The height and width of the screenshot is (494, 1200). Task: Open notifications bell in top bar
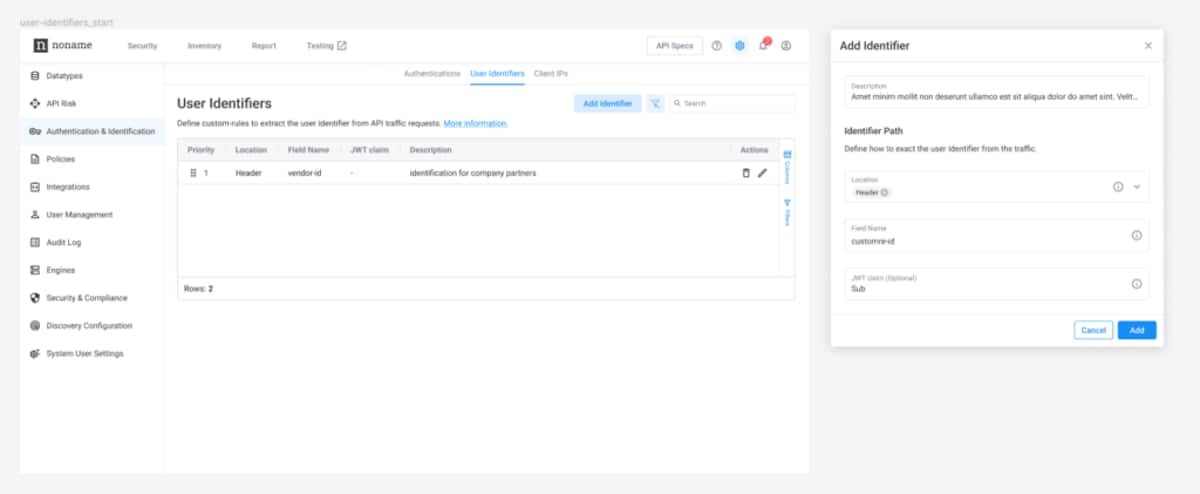[763, 46]
